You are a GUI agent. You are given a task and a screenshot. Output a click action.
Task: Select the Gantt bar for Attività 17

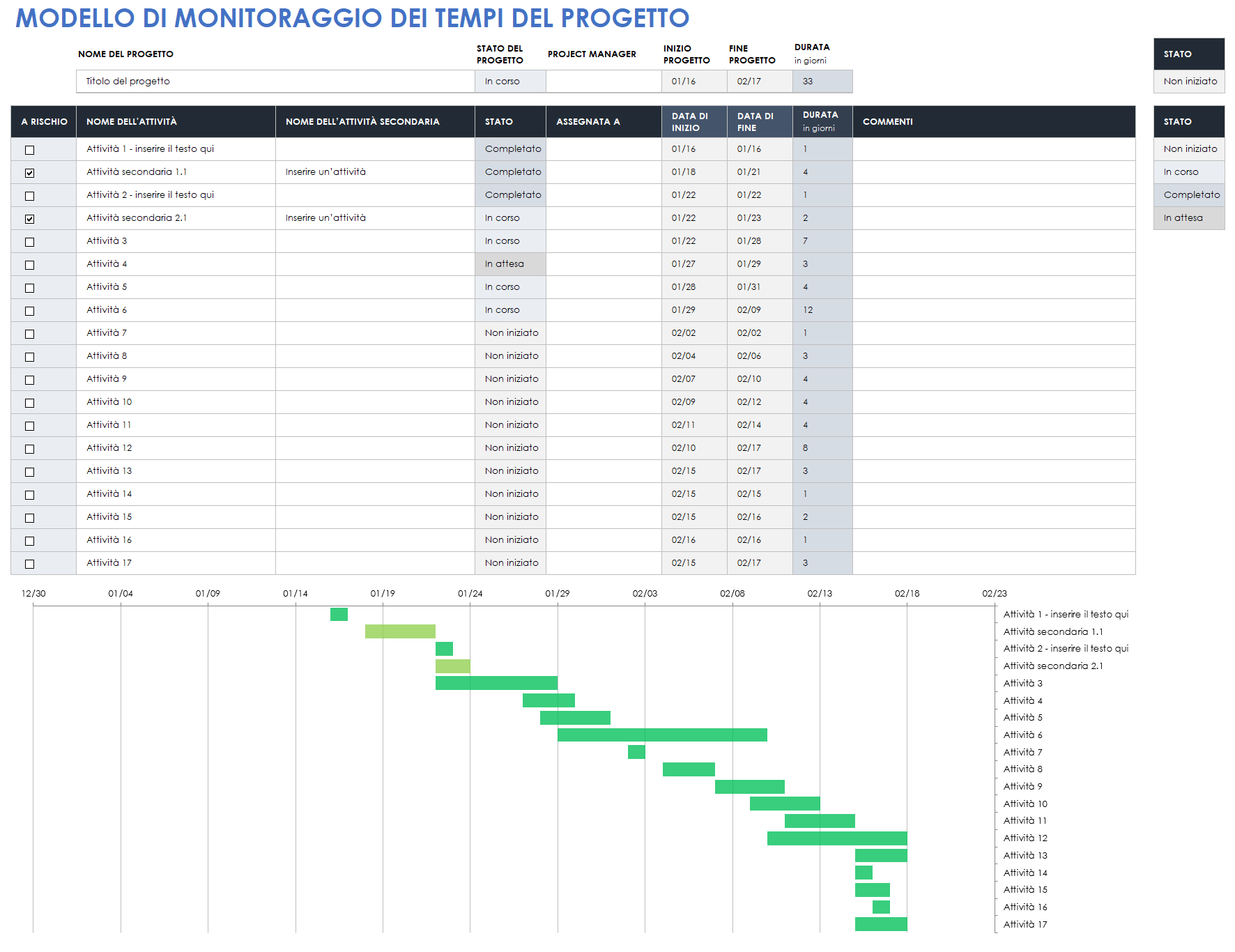881,924
